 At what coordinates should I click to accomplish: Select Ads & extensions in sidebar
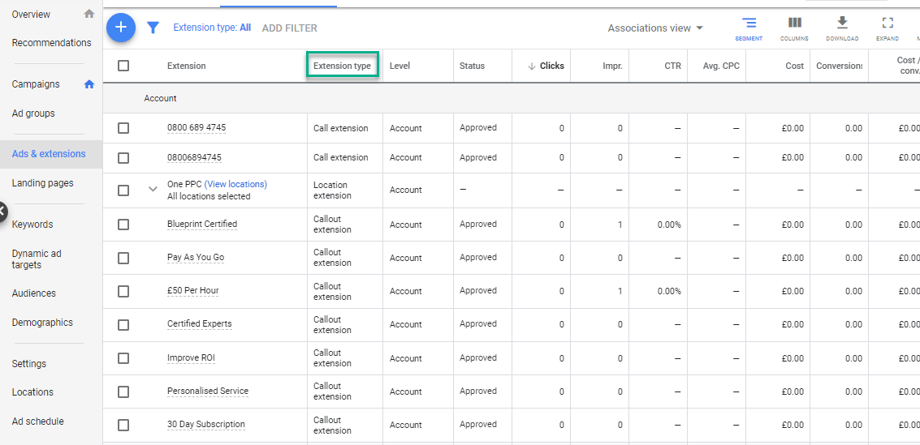[49, 154]
